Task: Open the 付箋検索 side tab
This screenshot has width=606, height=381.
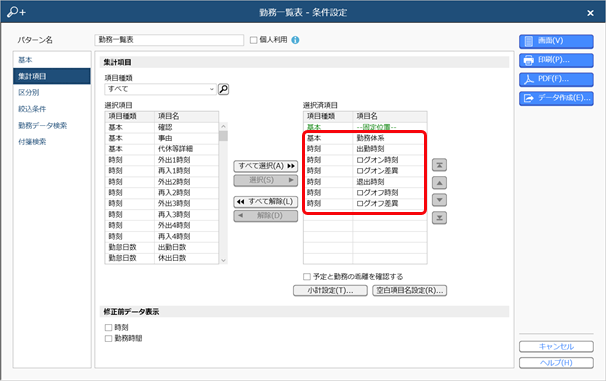Action: [52, 142]
